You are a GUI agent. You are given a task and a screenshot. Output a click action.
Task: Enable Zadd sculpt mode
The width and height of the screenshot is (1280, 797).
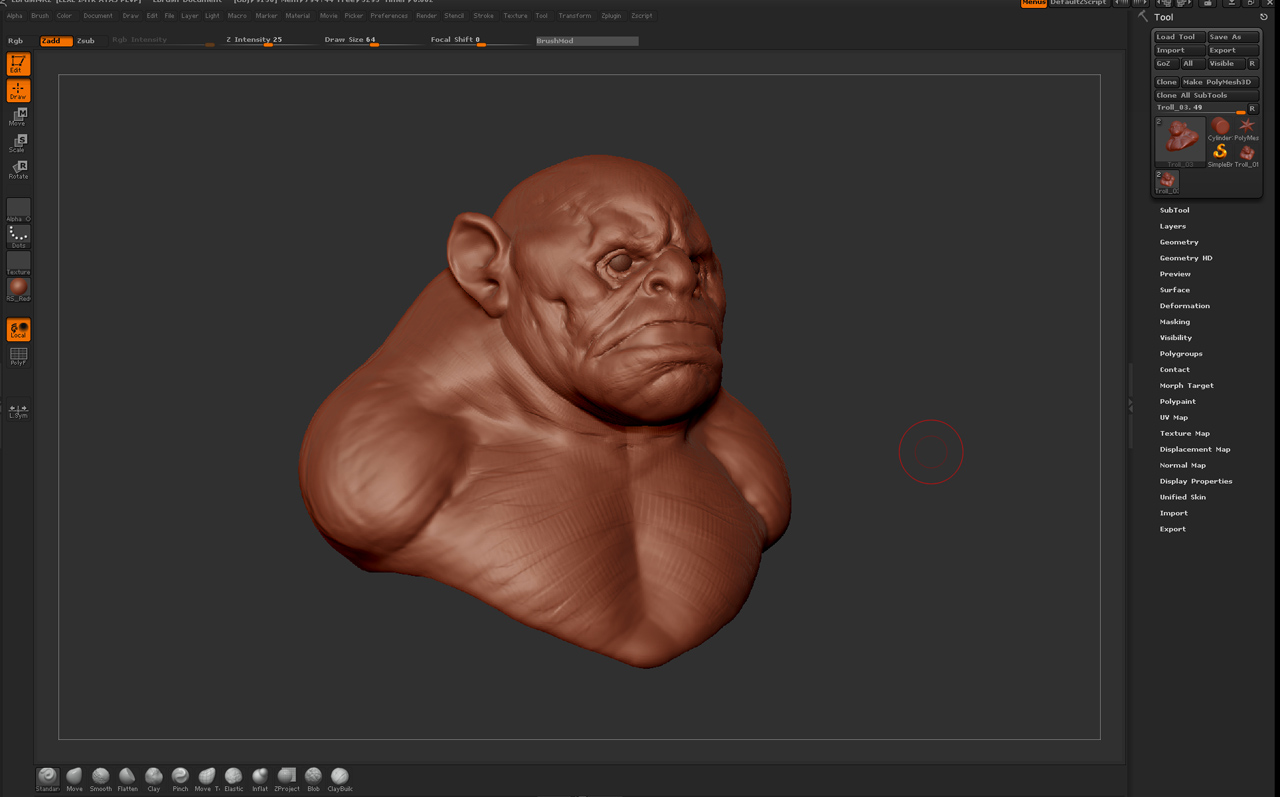56,41
